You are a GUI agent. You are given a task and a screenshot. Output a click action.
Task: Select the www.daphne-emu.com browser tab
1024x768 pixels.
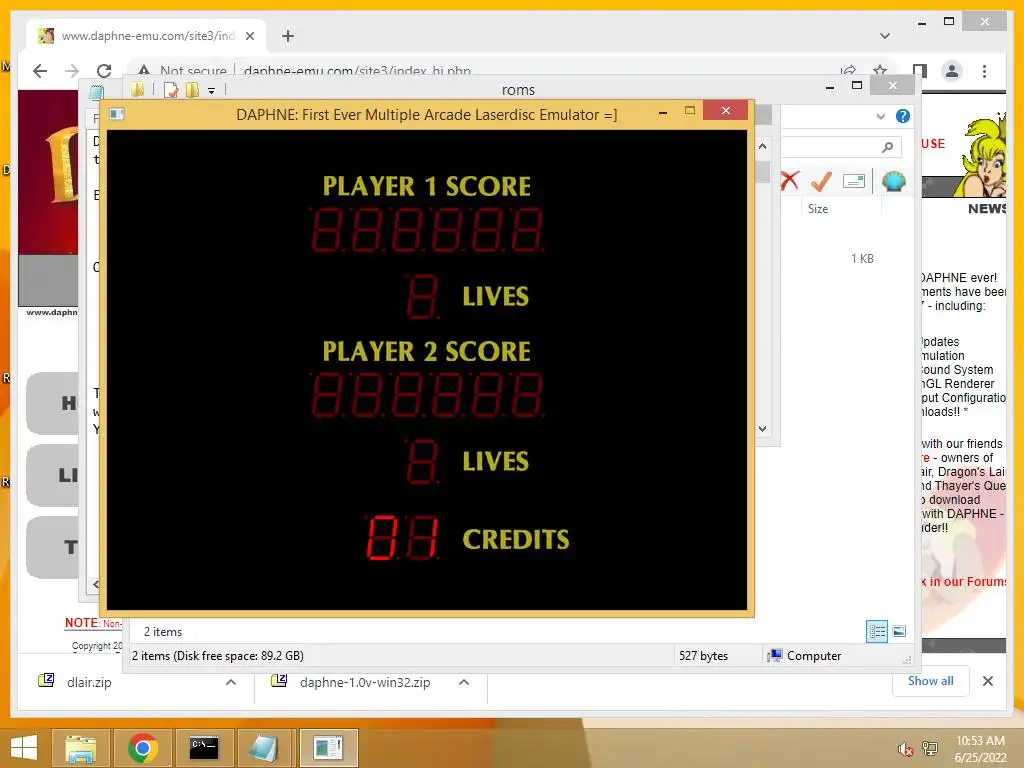pos(147,36)
